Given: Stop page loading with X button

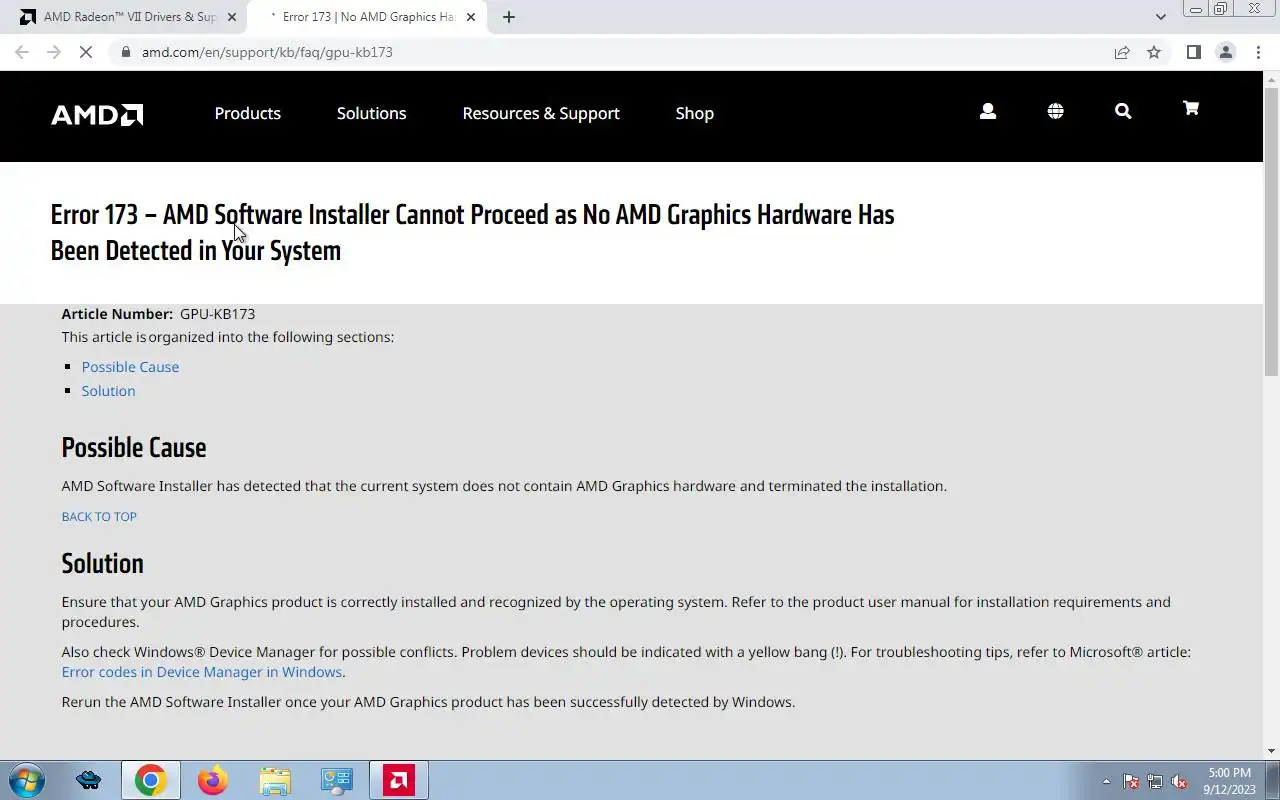Looking at the screenshot, I should click(x=86, y=52).
